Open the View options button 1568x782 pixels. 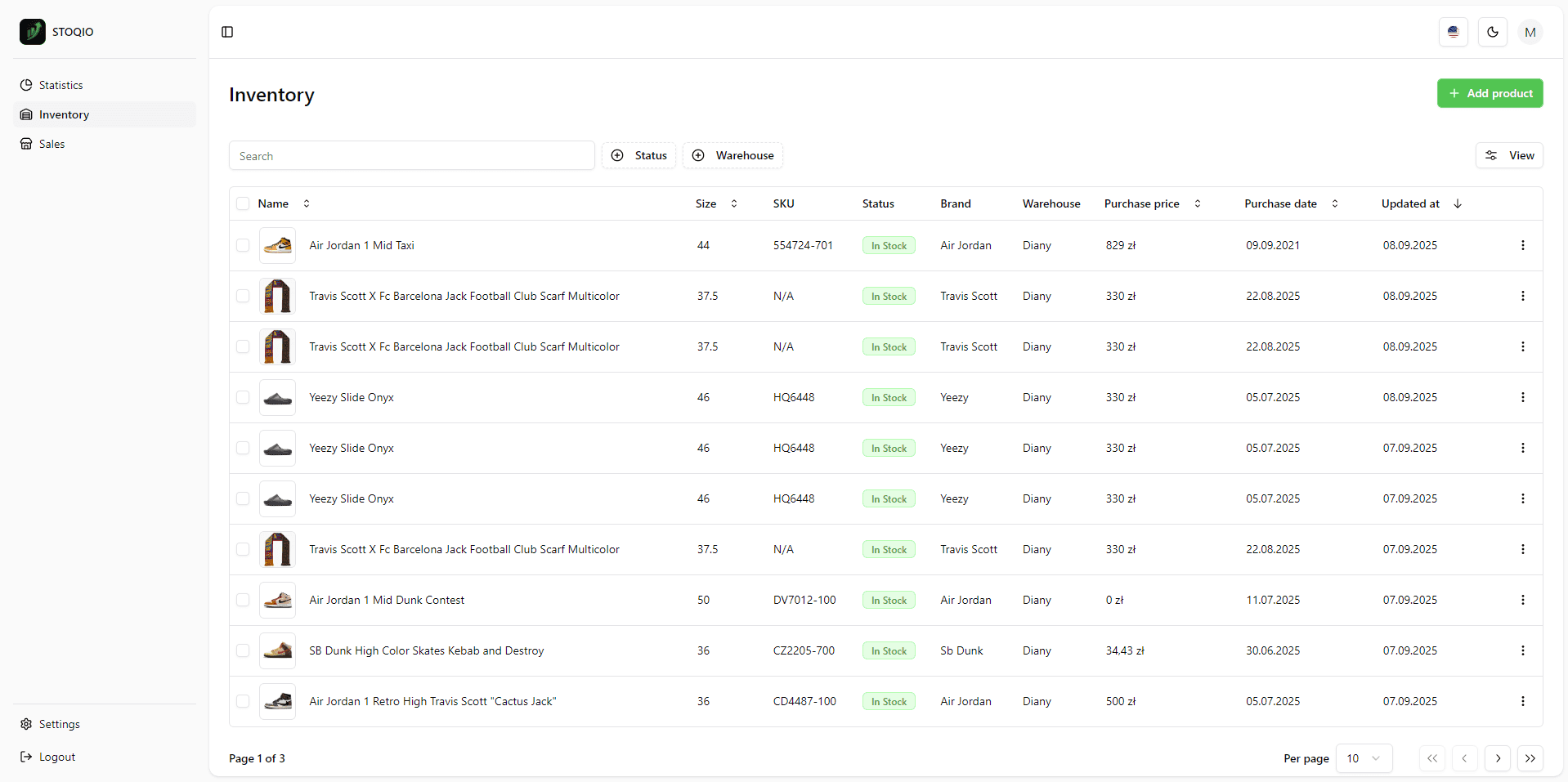pyautogui.click(x=1508, y=155)
